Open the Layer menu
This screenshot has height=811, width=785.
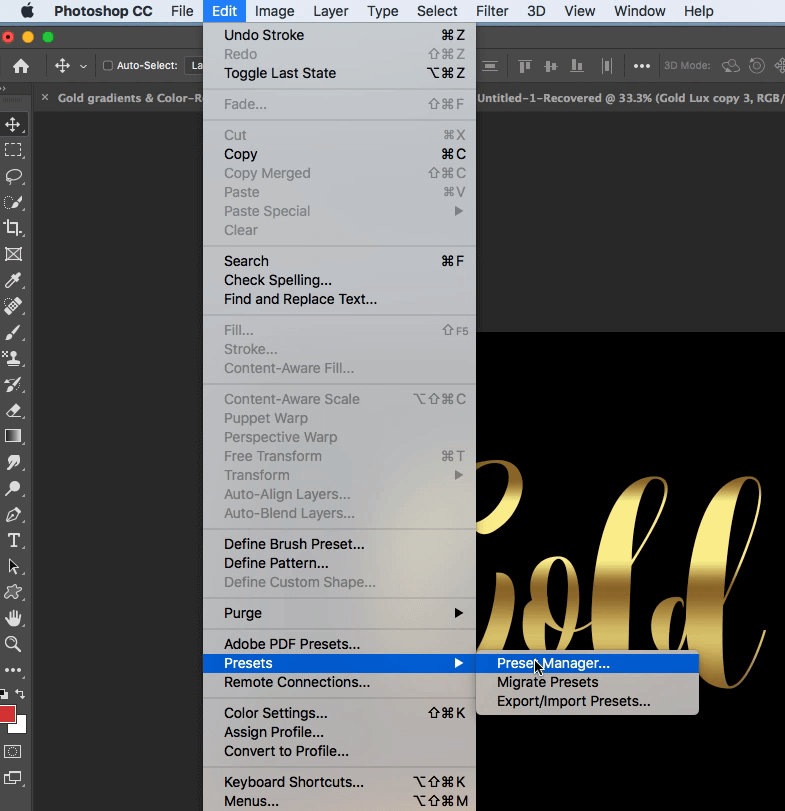330,11
